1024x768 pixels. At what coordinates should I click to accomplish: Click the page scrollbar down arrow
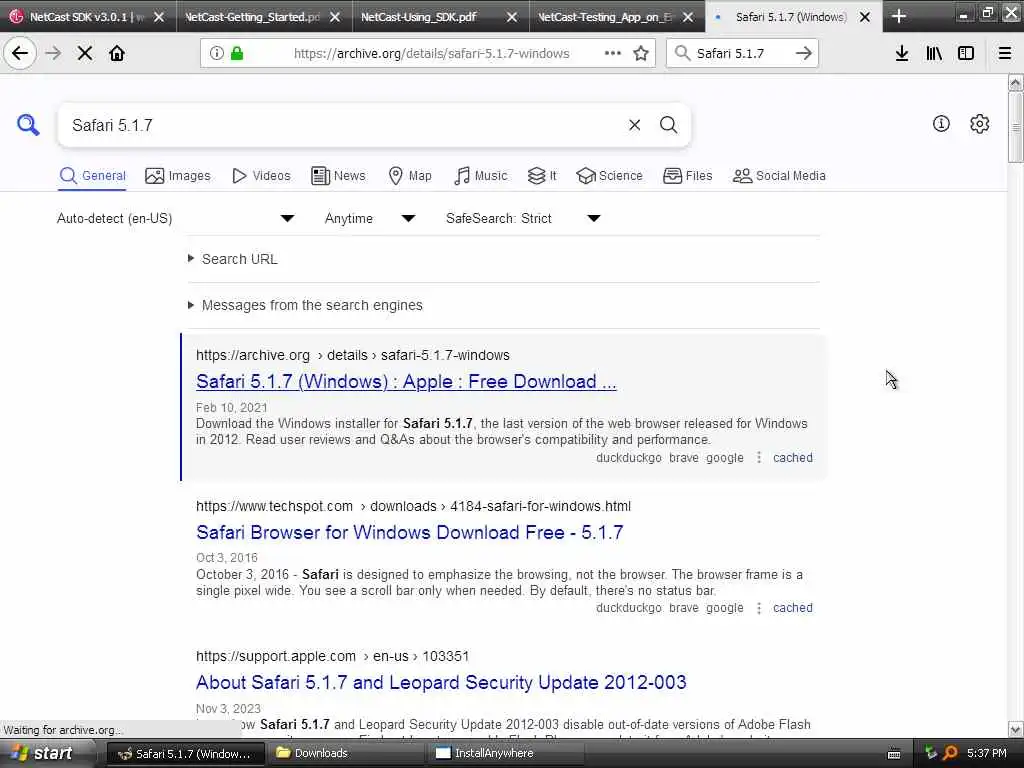tap(1016, 729)
